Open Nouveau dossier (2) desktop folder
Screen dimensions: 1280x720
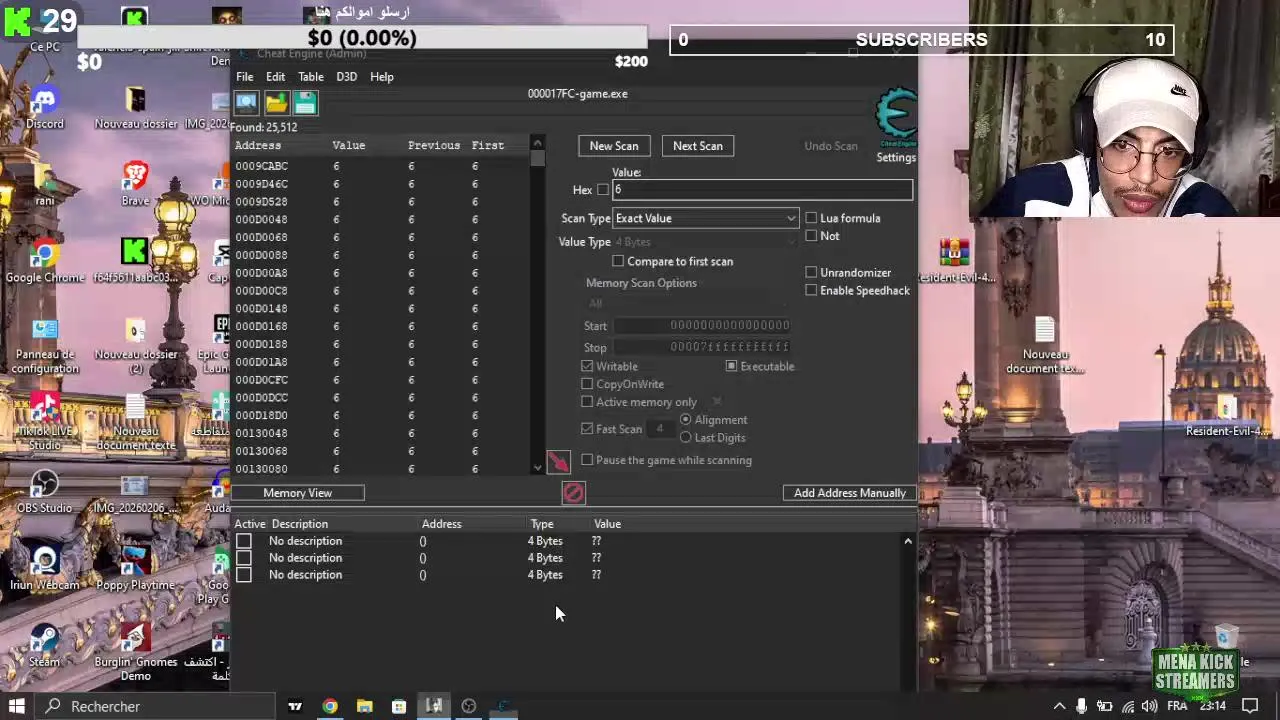tap(135, 346)
